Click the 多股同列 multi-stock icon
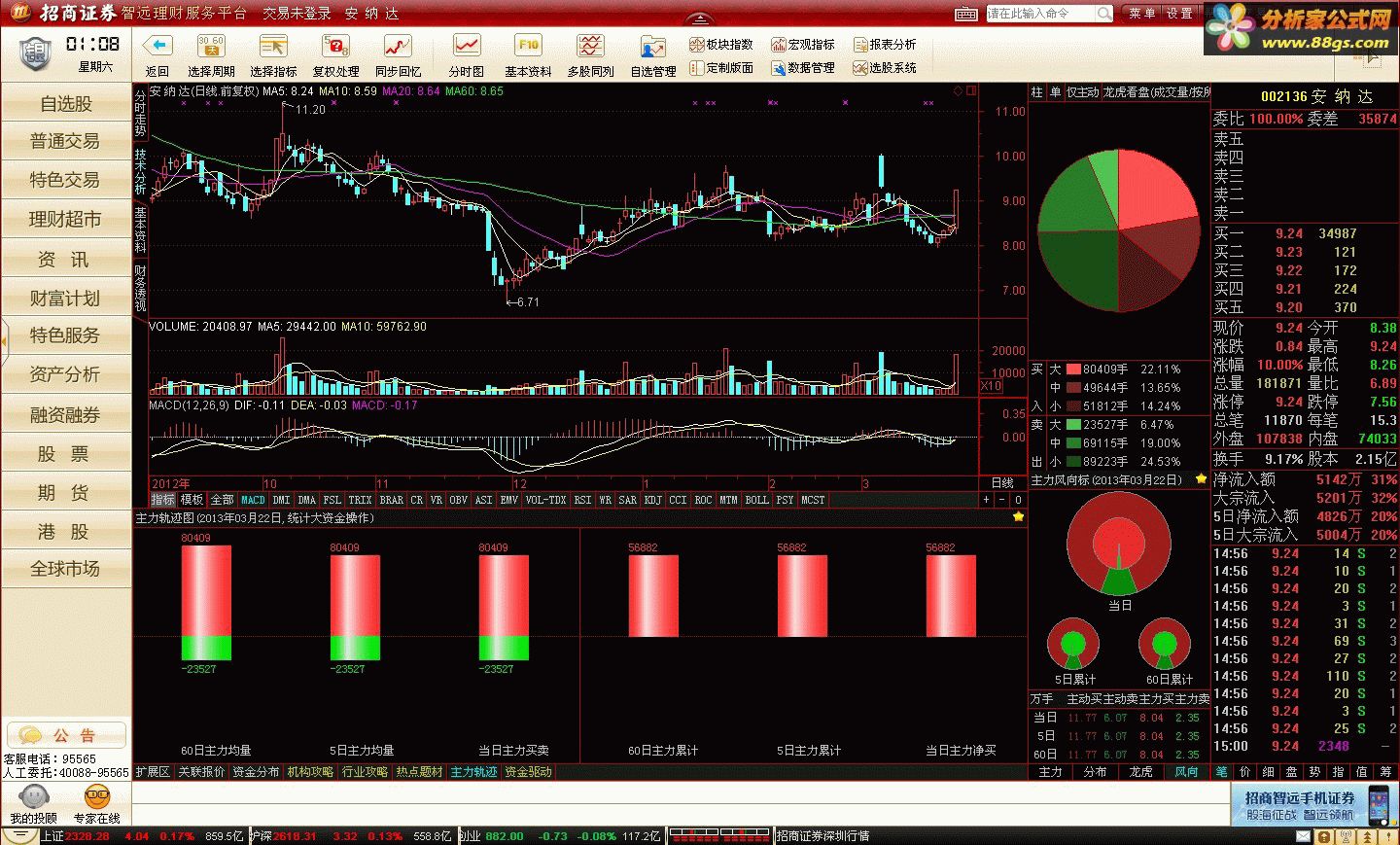1400x845 pixels. (590, 46)
